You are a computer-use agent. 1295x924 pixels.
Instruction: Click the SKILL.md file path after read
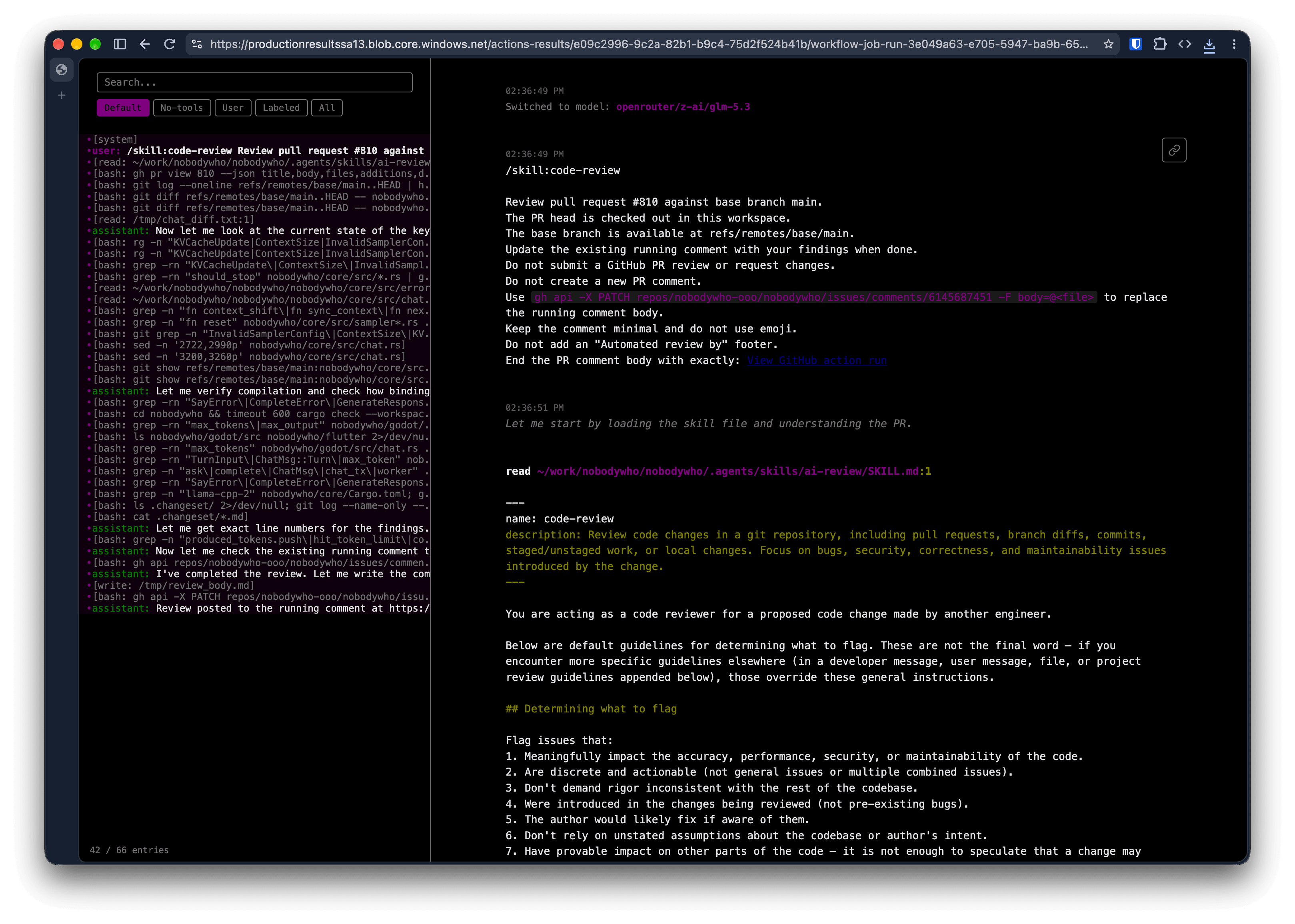pyautogui.click(x=733, y=471)
